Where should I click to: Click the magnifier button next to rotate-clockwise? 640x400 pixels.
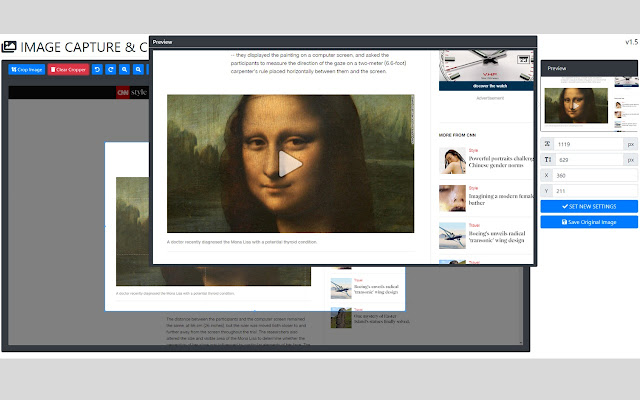pyautogui.click(x=124, y=69)
